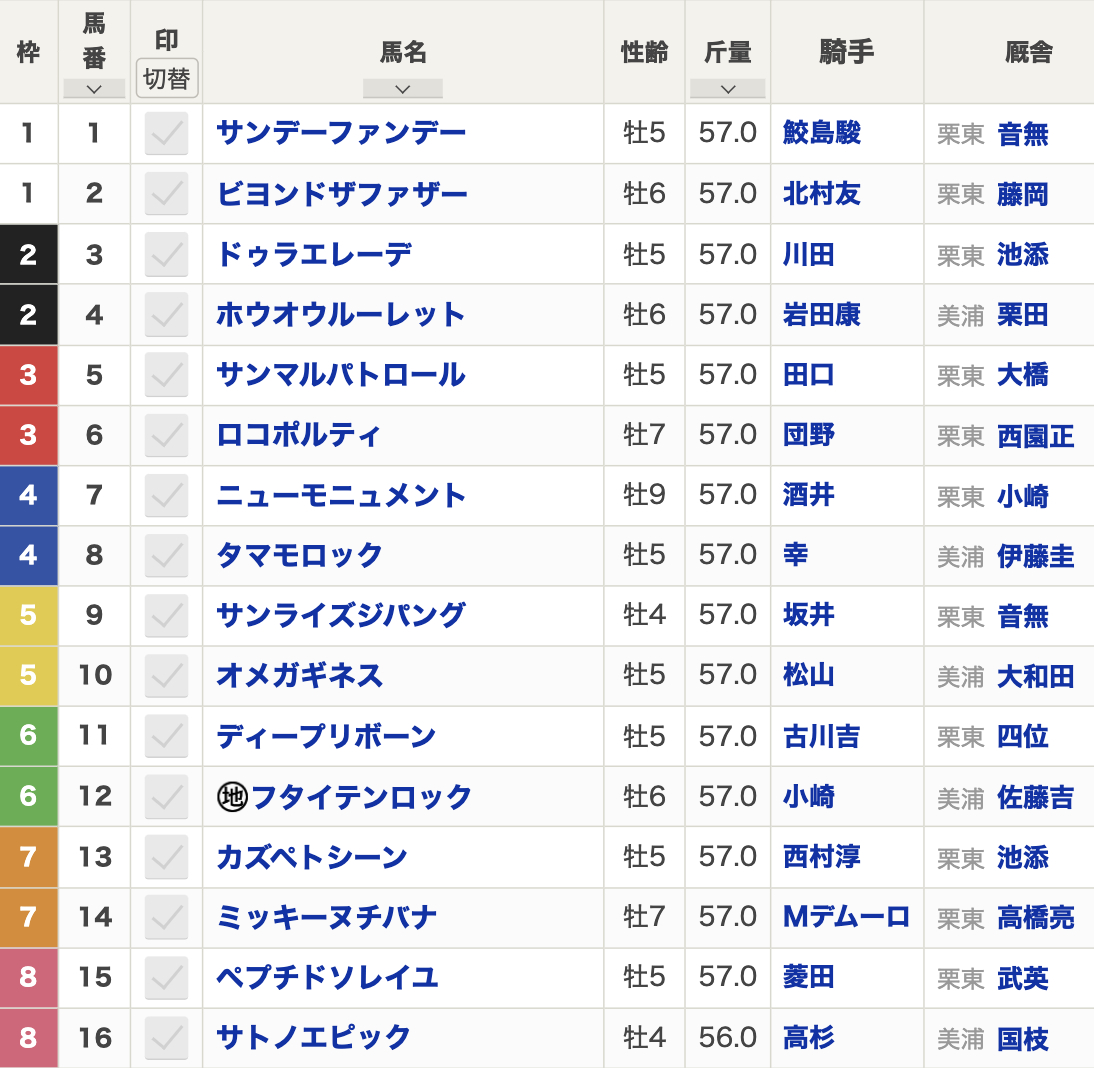Open horse page for オメガギネス
The image size is (1094, 1068).
tap(299, 675)
